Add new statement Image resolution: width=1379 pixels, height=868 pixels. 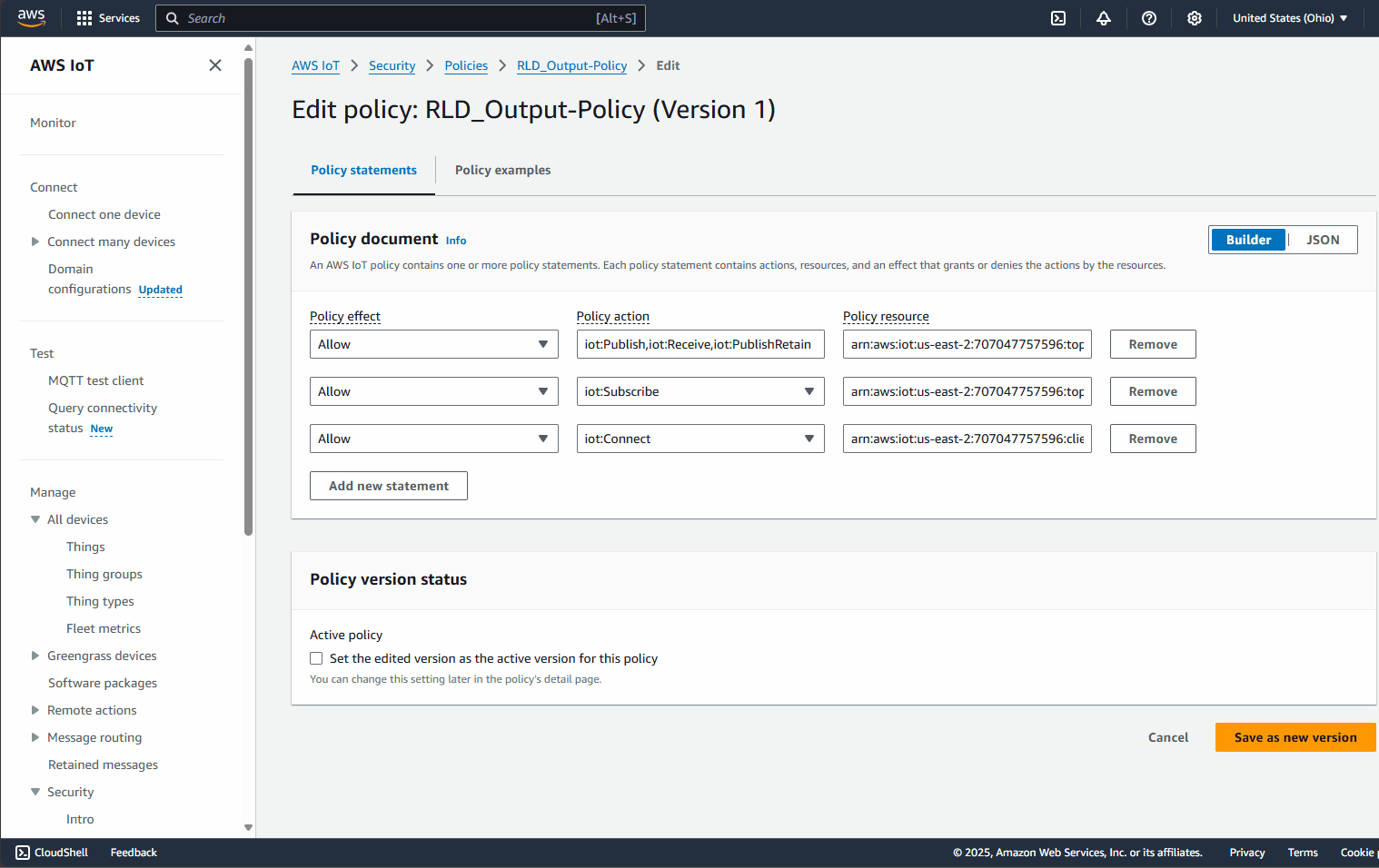pos(389,486)
